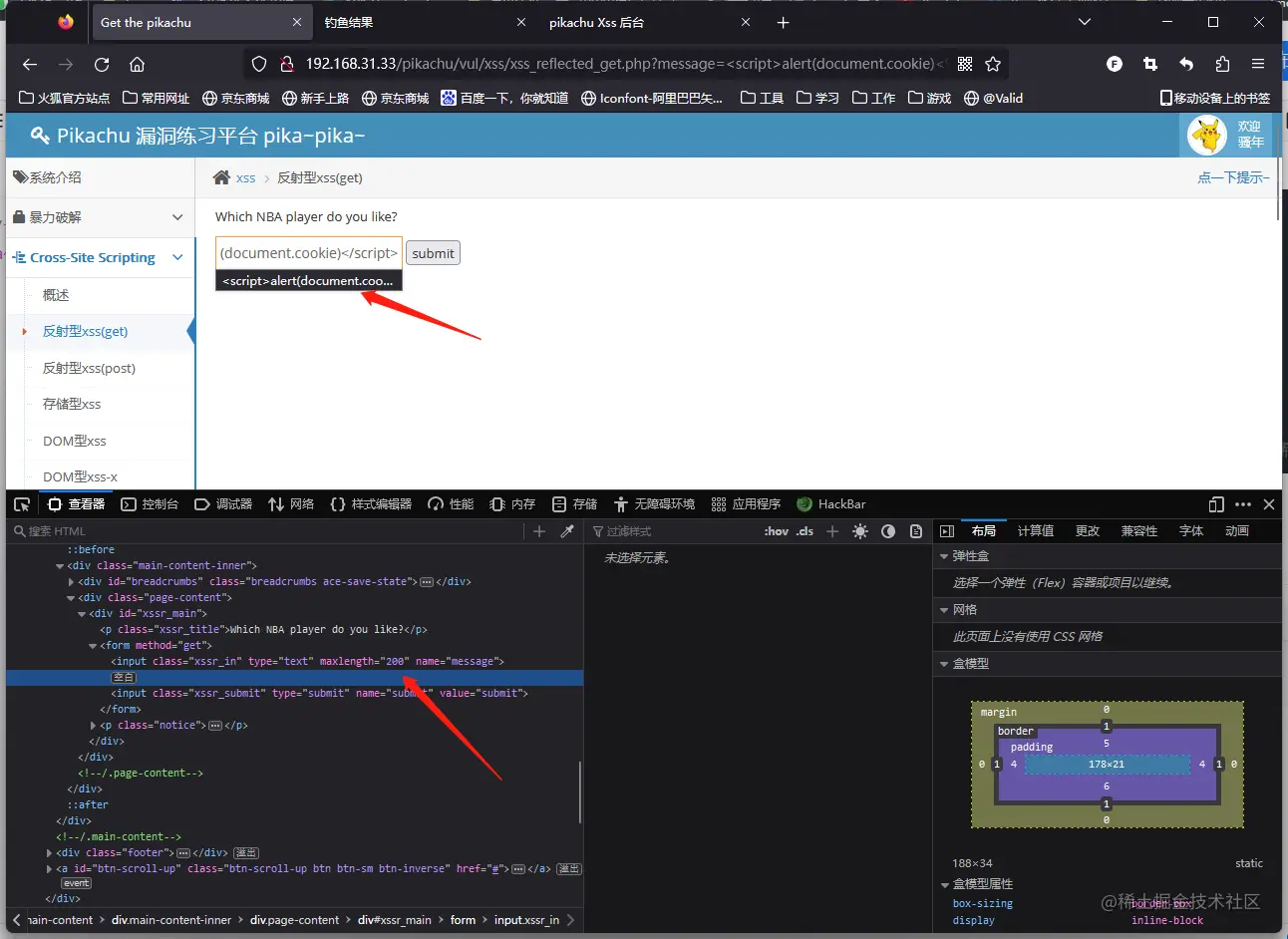Bookmark this page with star icon
The width and height of the screenshot is (1288, 939).
(x=993, y=64)
